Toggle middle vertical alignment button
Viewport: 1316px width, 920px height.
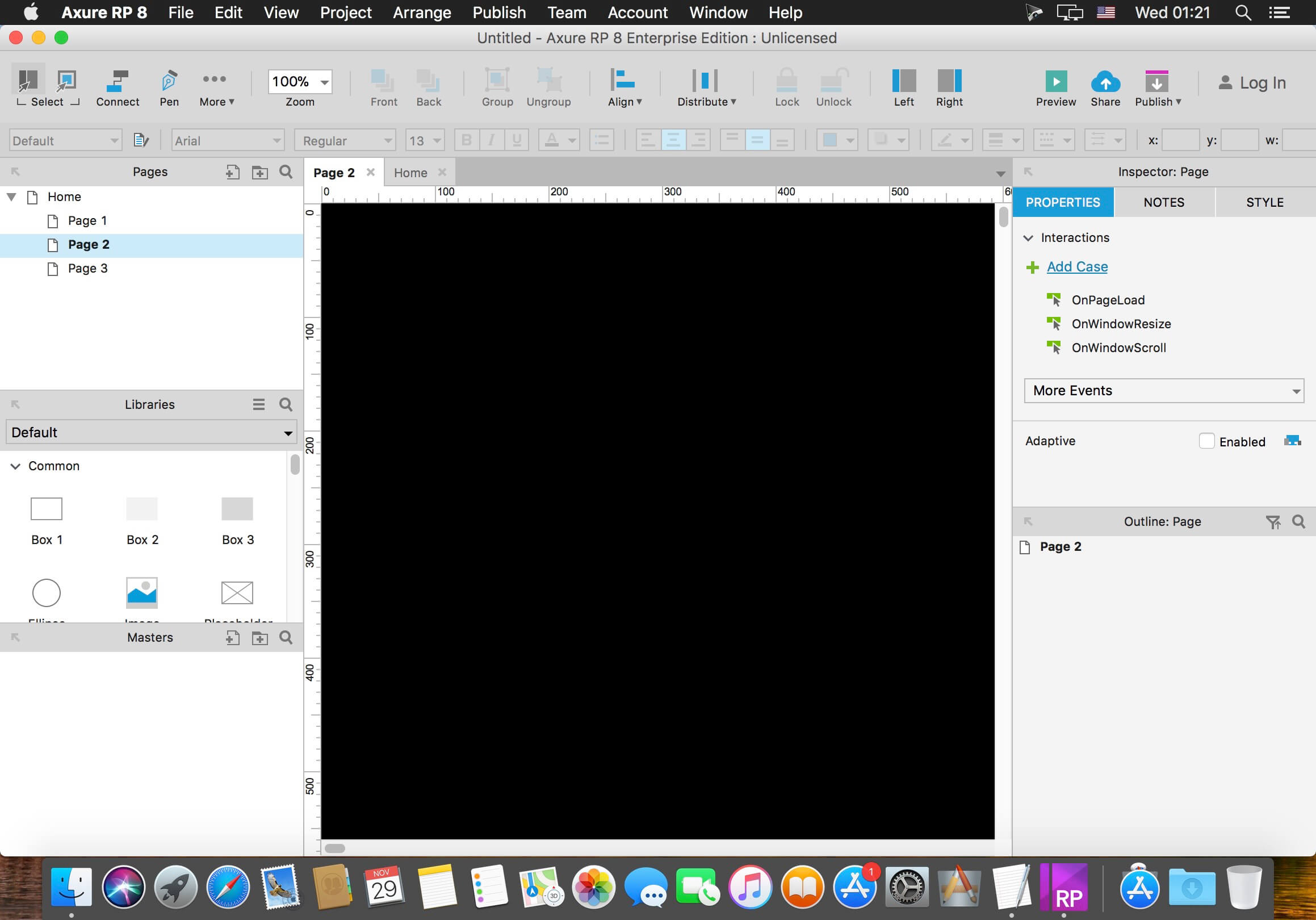[x=757, y=140]
